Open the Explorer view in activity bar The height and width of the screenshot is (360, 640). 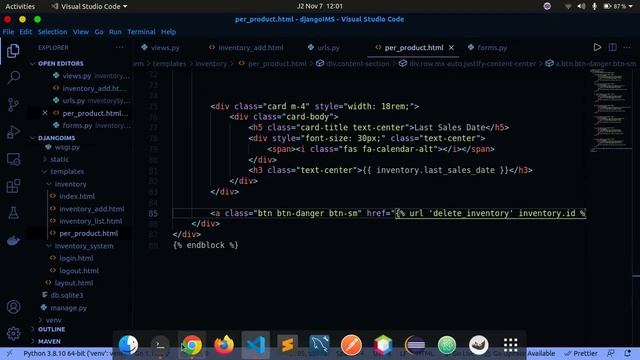coord(13,51)
